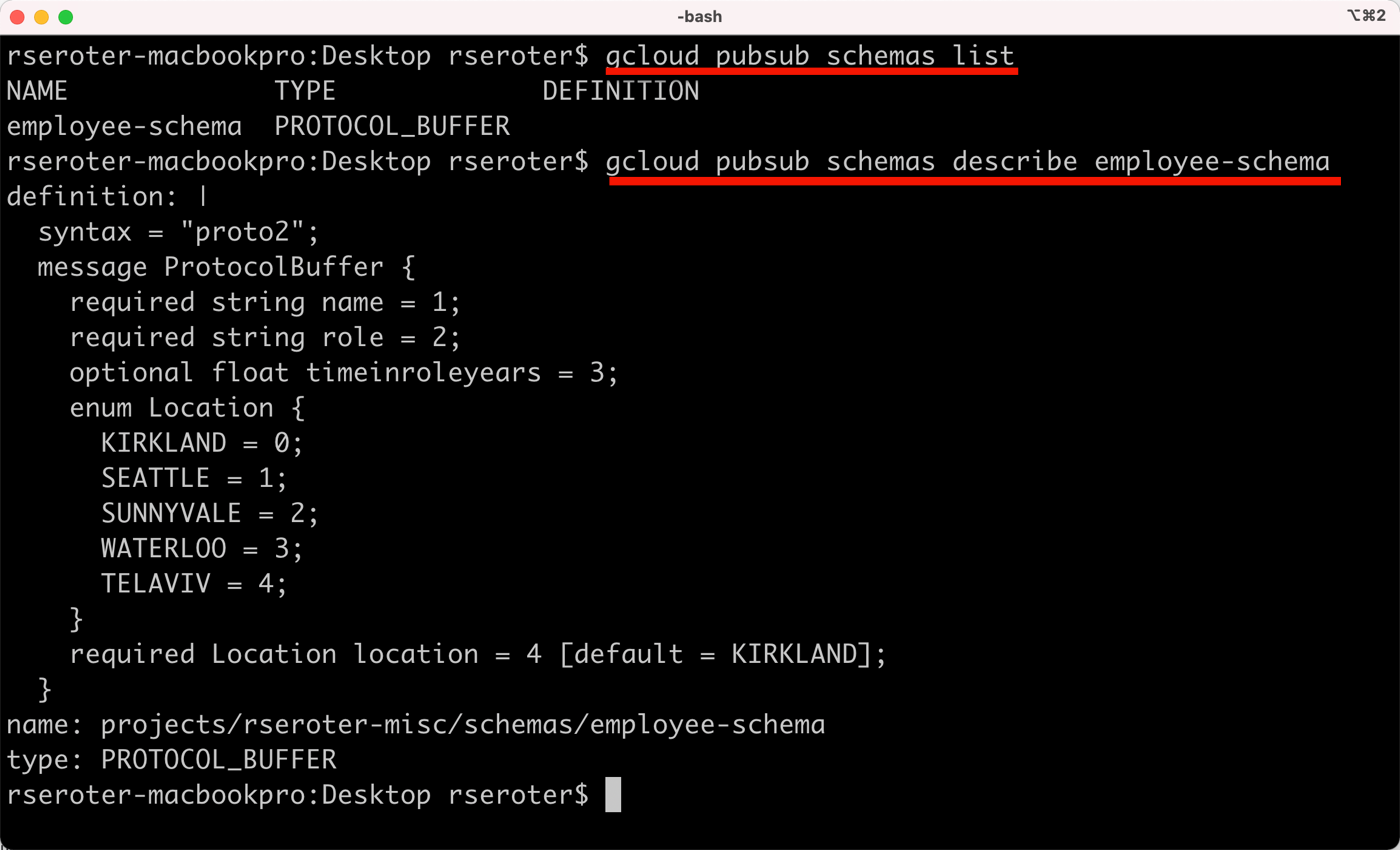Image resolution: width=1400 pixels, height=850 pixels.
Task: Click employee-schema in the list output row
Action: pos(124,127)
